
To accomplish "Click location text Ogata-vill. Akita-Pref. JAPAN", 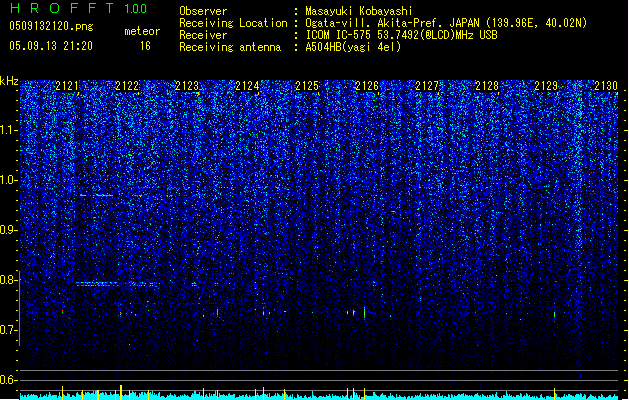I will click(x=393, y=23).
